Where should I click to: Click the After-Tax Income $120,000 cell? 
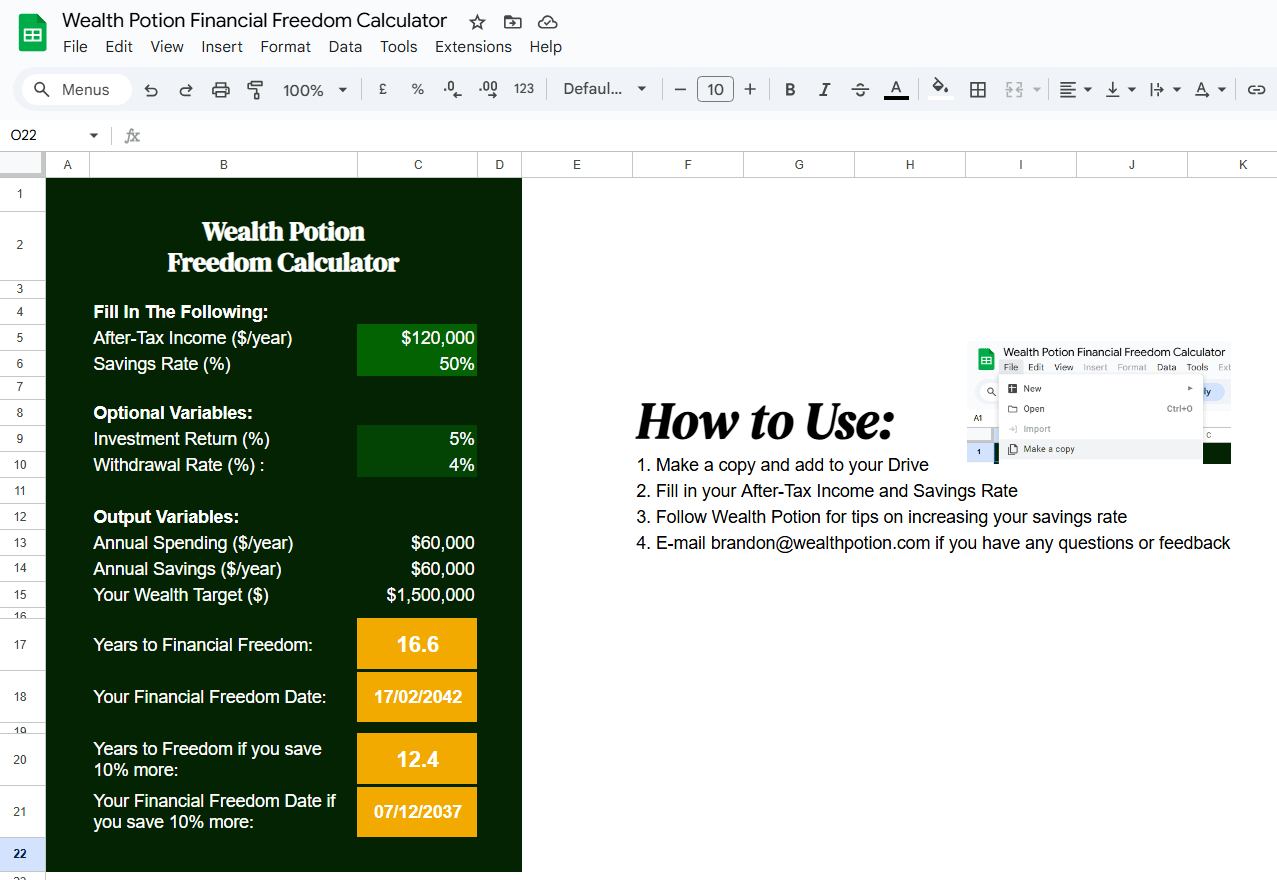pos(417,338)
